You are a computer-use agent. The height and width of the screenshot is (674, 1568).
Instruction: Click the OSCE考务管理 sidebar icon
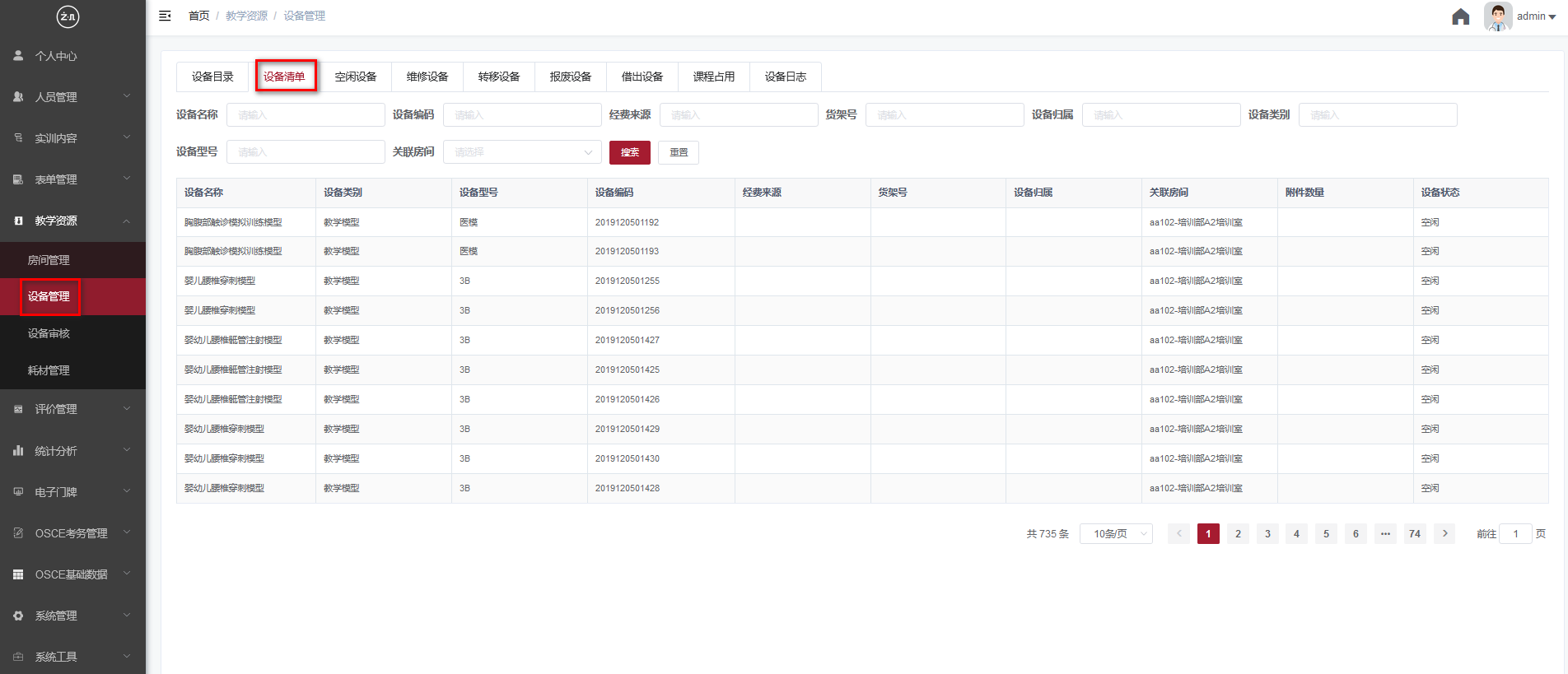pyautogui.click(x=18, y=533)
